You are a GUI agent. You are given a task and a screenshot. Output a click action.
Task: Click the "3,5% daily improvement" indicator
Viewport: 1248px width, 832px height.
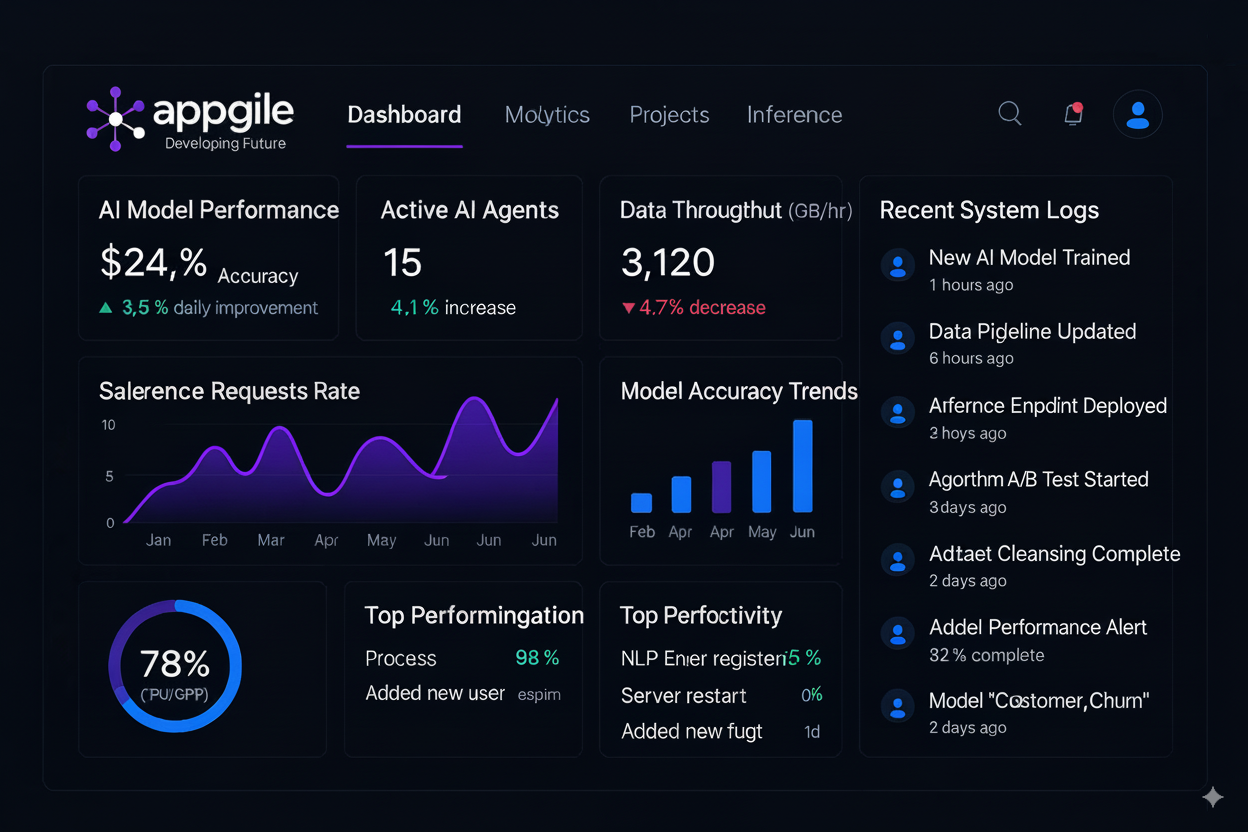point(207,308)
